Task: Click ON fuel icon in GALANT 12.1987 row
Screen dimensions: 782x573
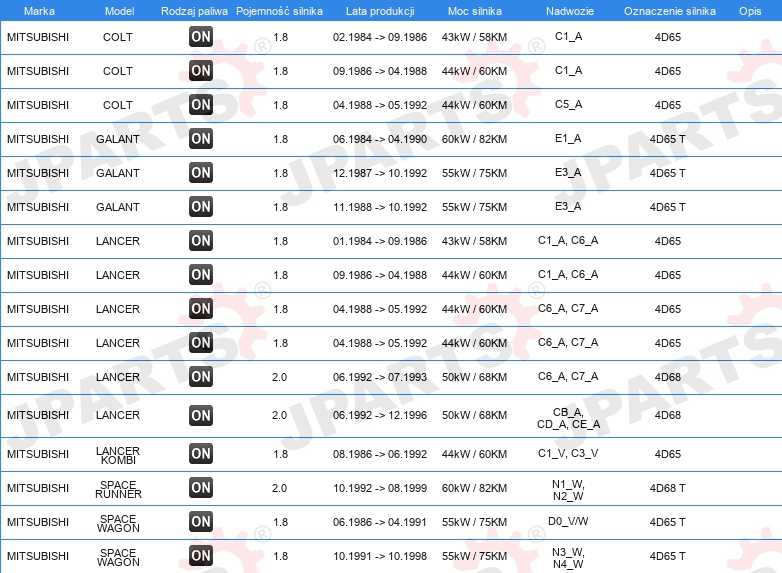Action: (201, 173)
